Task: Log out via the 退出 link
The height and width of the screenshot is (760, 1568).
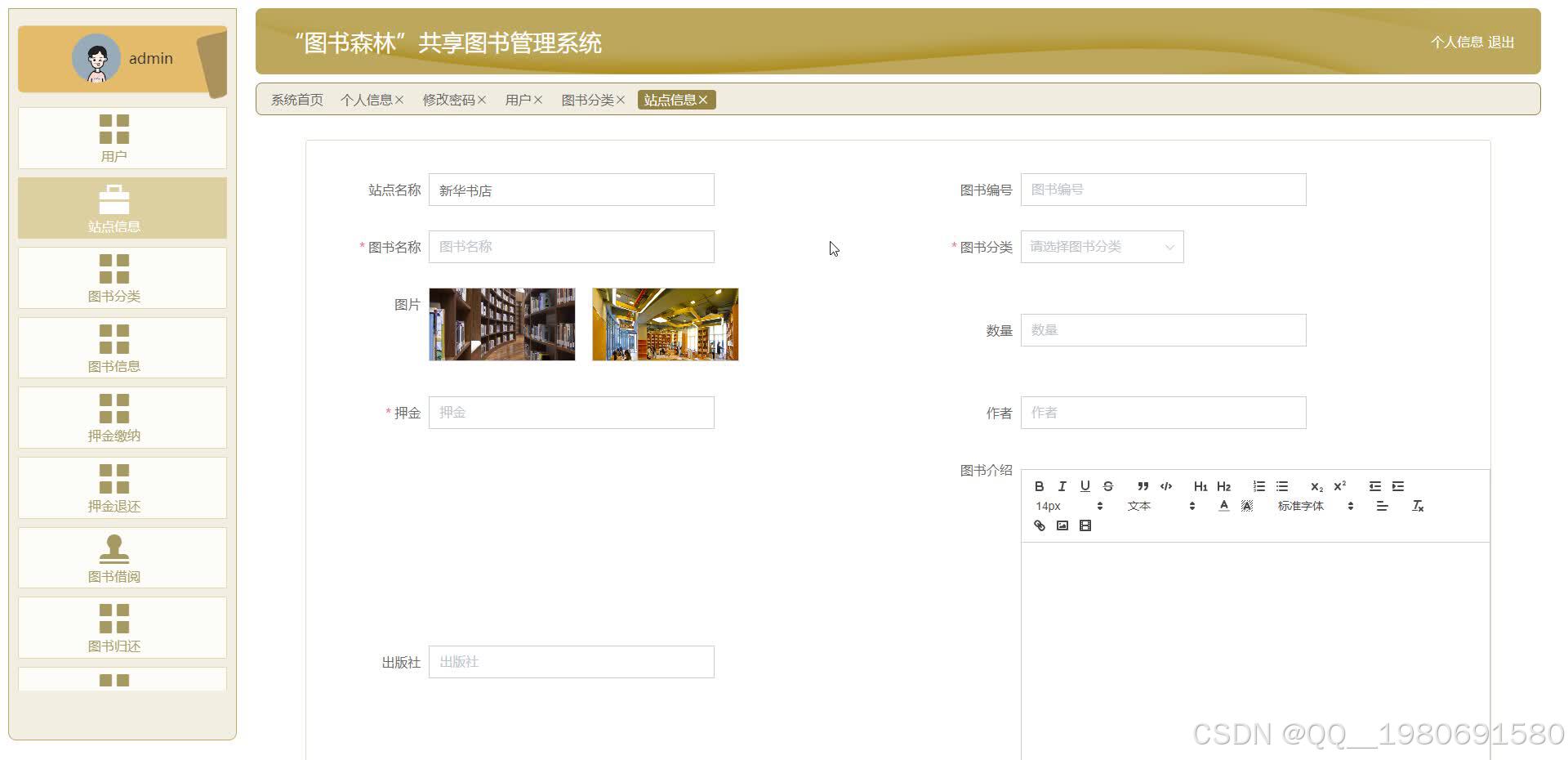Action: tap(1501, 42)
